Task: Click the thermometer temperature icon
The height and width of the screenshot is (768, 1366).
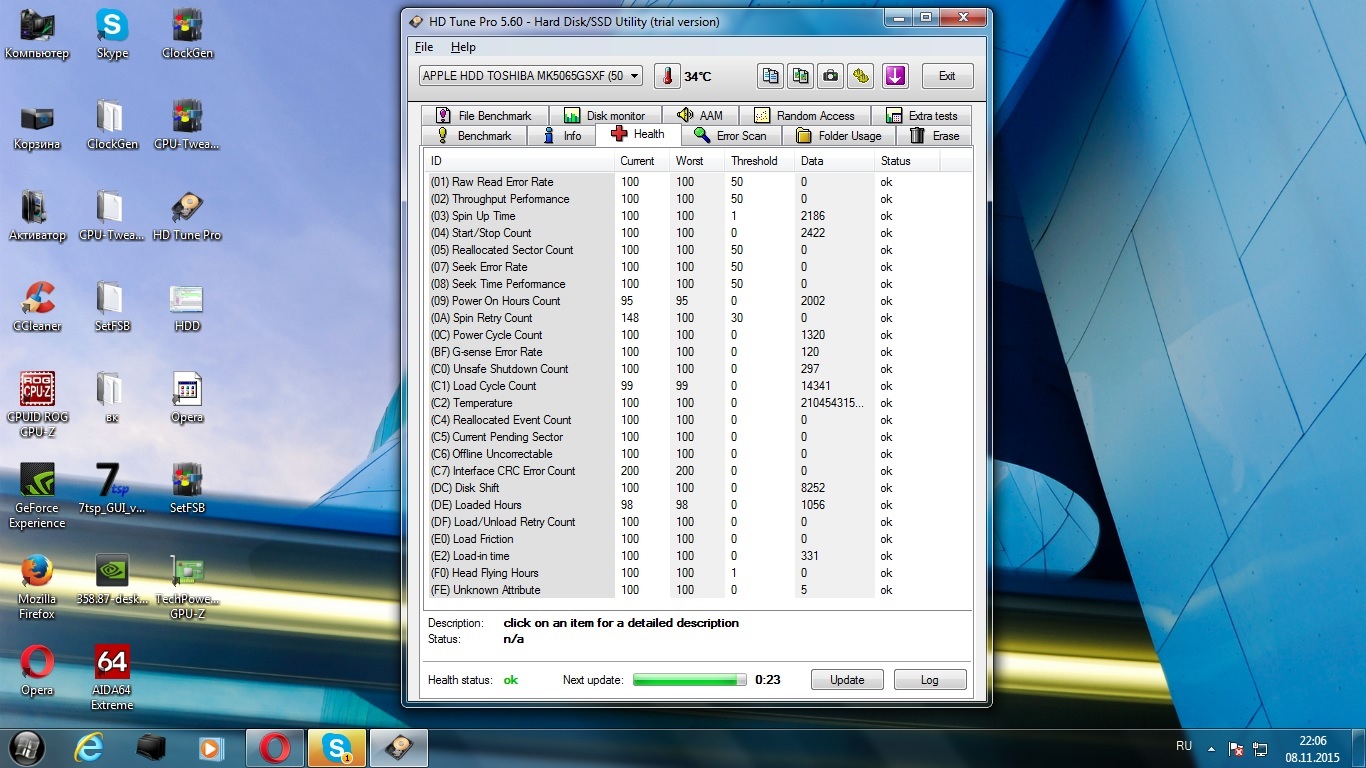Action: pyautogui.click(x=667, y=76)
